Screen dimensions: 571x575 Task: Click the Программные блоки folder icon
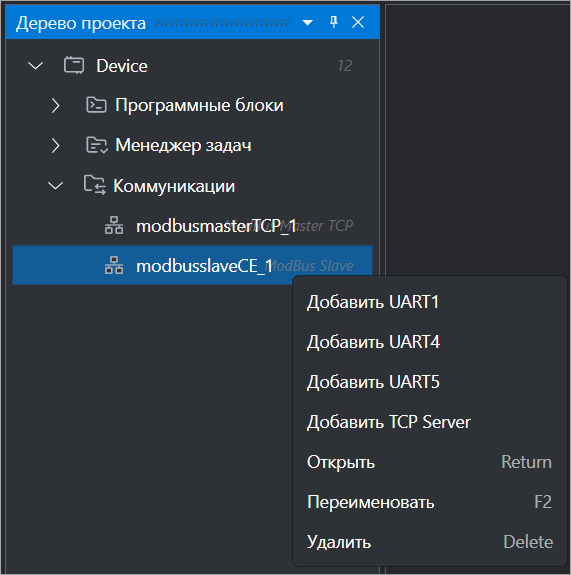click(x=96, y=105)
